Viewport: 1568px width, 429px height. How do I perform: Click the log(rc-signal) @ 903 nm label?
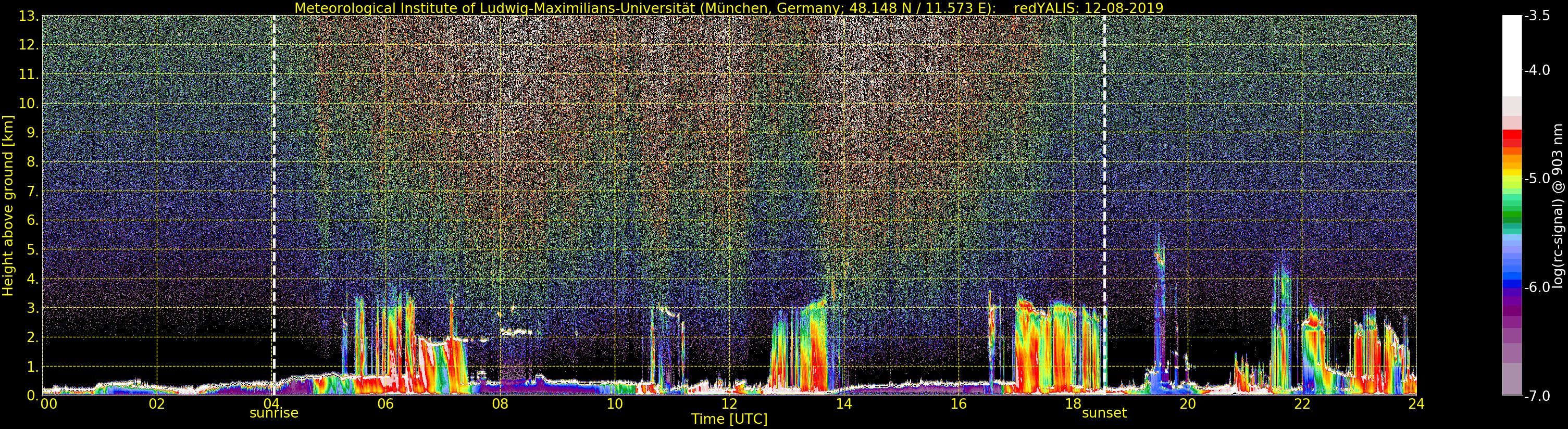[x=1558, y=206]
